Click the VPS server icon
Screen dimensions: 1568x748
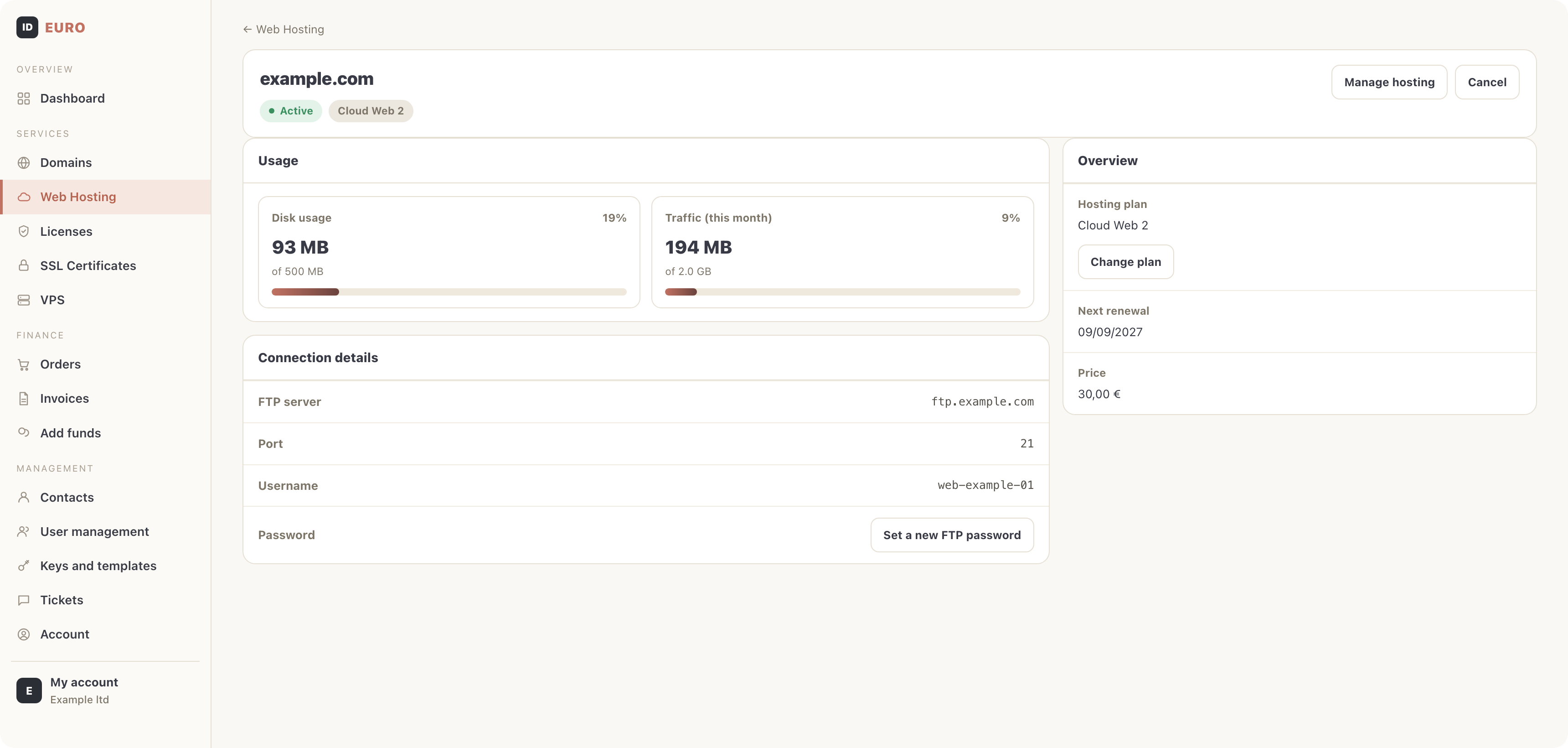tap(24, 300)
